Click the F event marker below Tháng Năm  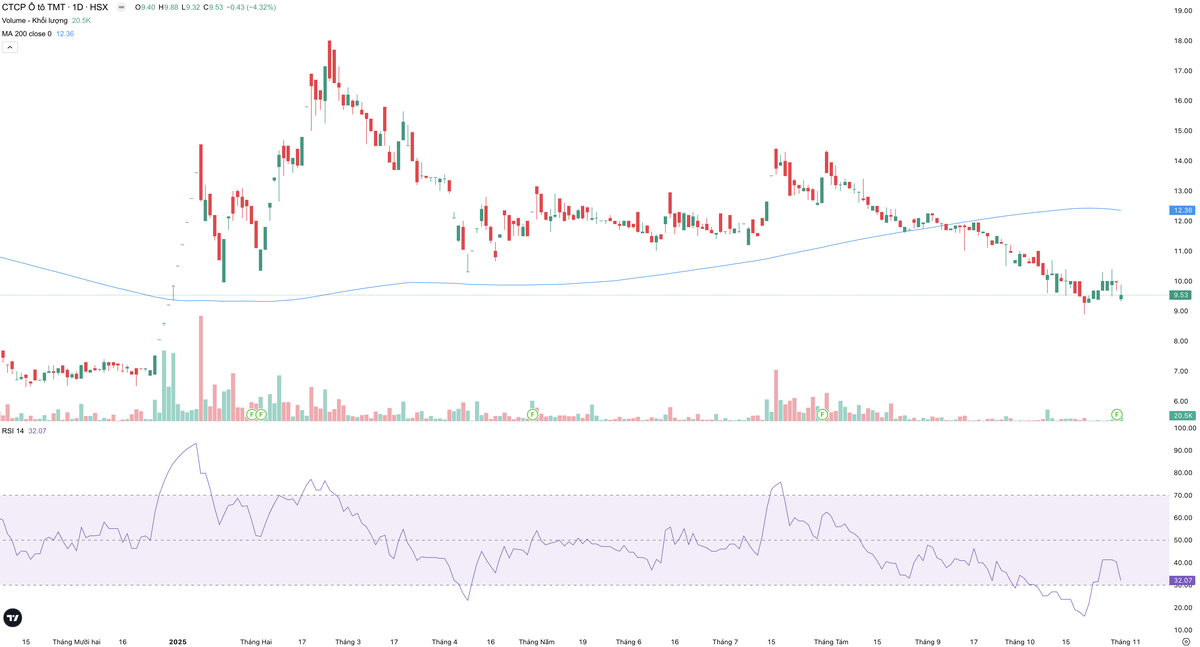coord(532,414)
